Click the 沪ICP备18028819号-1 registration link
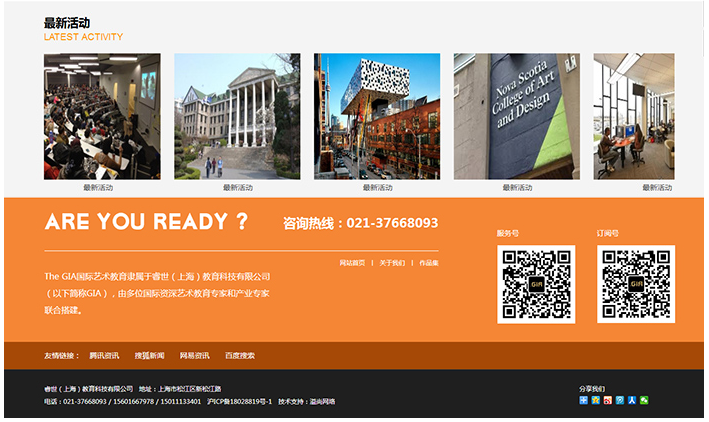 [239, 401]
